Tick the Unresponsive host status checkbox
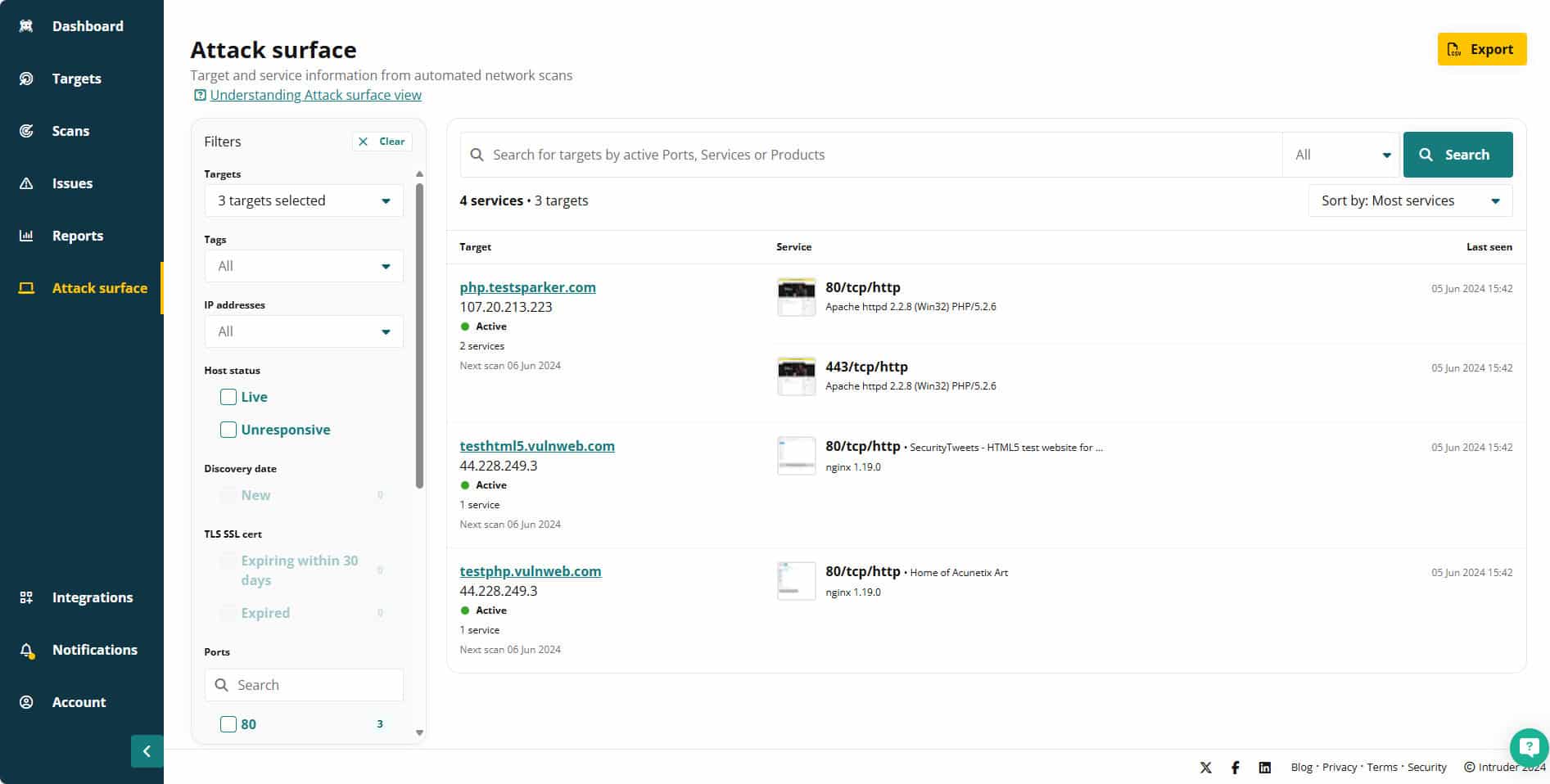The height and width of the screenshot is (784, 1550). click(228, 430)
